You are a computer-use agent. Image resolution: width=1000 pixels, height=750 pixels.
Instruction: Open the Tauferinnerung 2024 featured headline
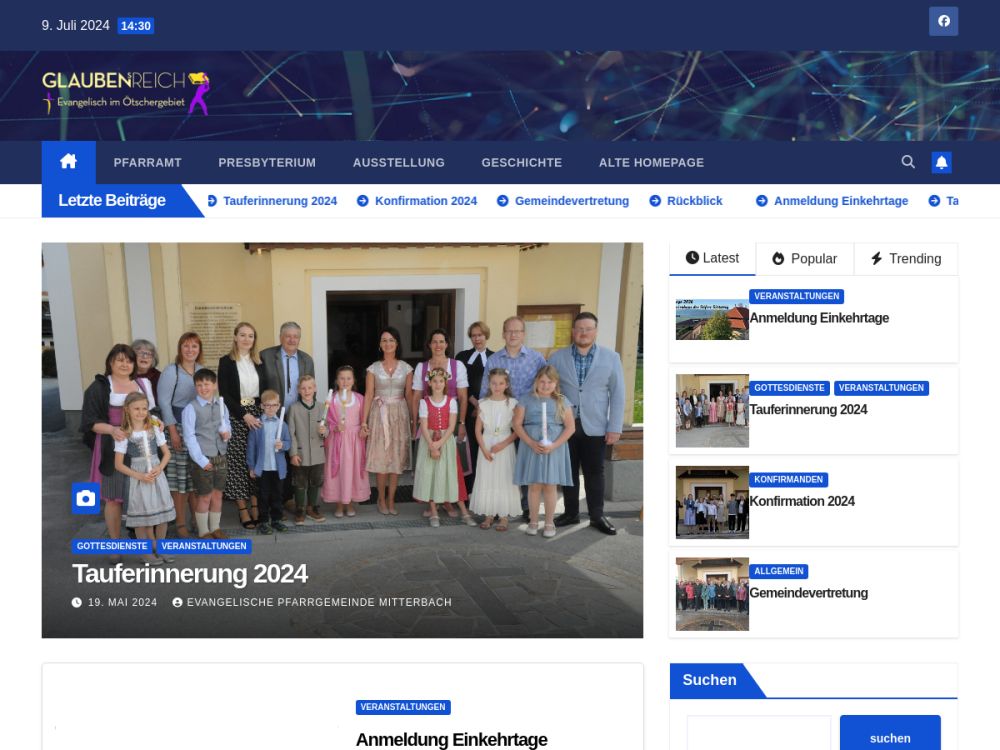[x=190, y=573]
